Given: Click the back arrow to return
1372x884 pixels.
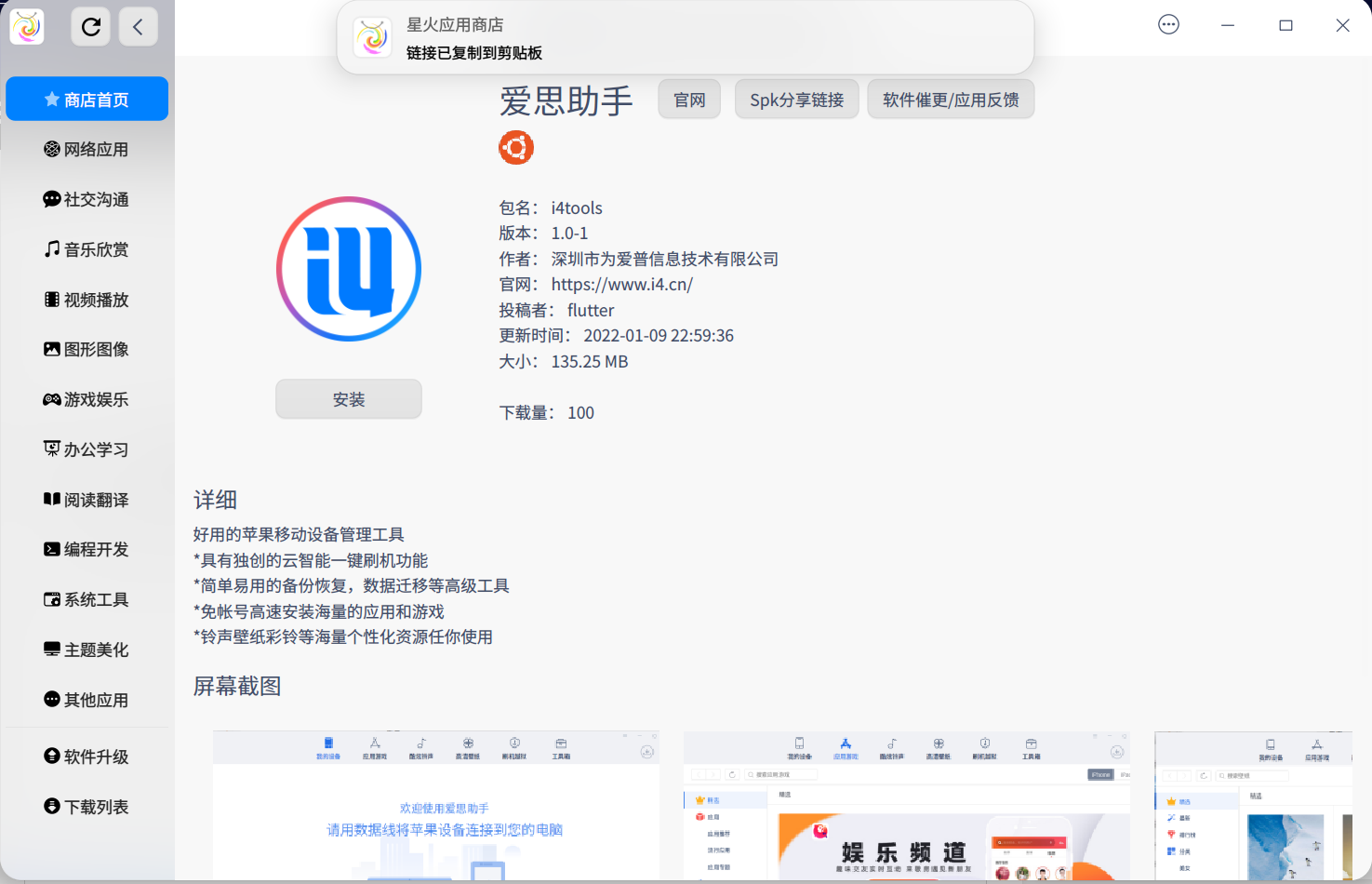Looking at the screenshot, I should pyautogui.click(x=139, y=26).
